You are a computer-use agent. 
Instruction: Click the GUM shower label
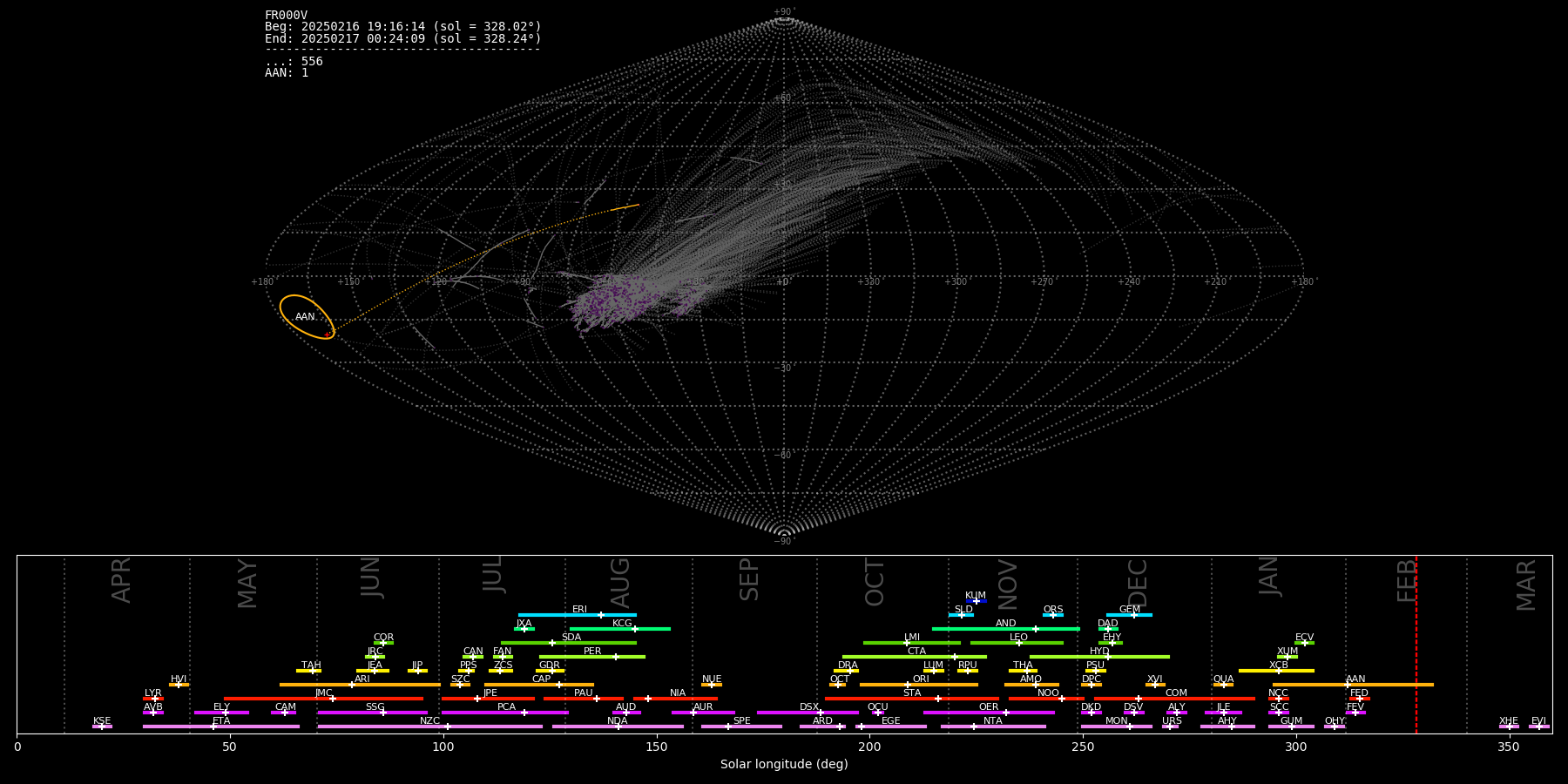click(1291, 721)
